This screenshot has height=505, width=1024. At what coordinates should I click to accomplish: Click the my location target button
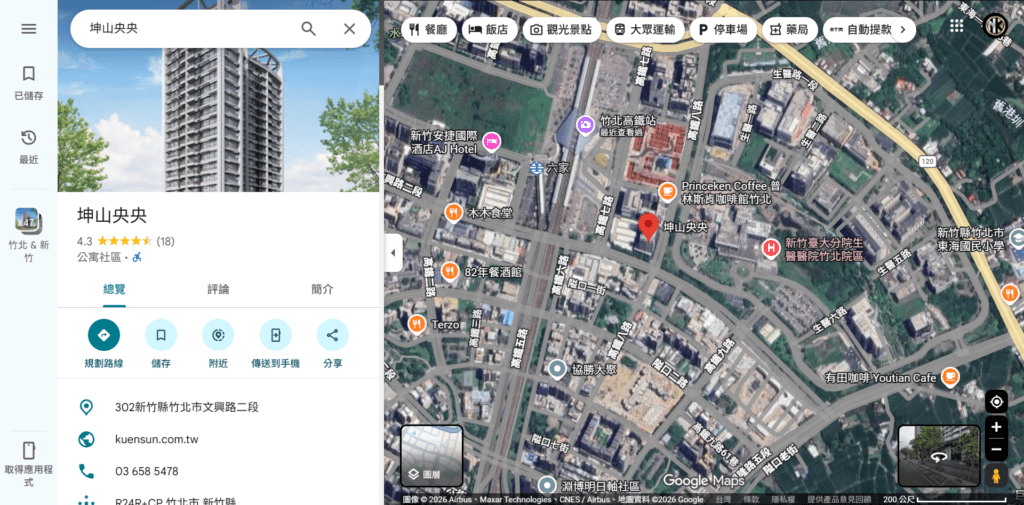997,402
